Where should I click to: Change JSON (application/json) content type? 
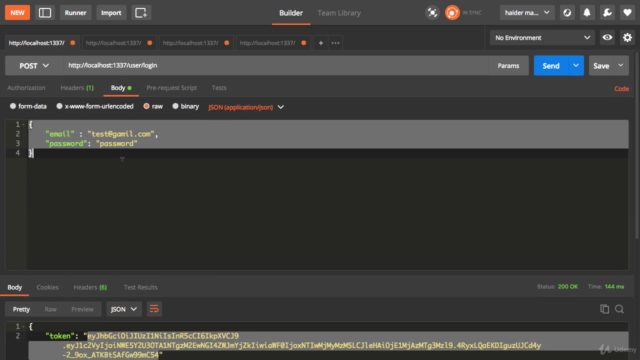coord(246,107)
